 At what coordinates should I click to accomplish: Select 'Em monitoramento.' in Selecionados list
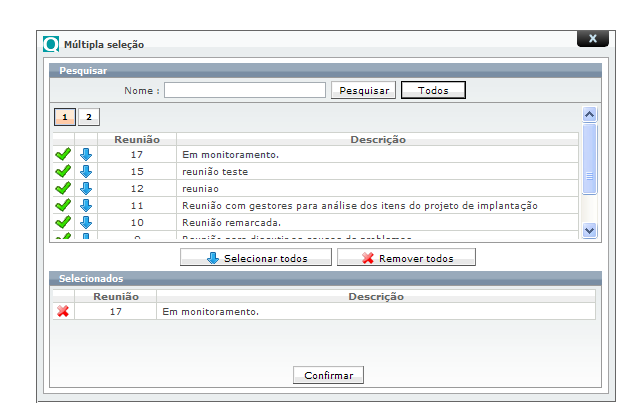tap(376, 311)
